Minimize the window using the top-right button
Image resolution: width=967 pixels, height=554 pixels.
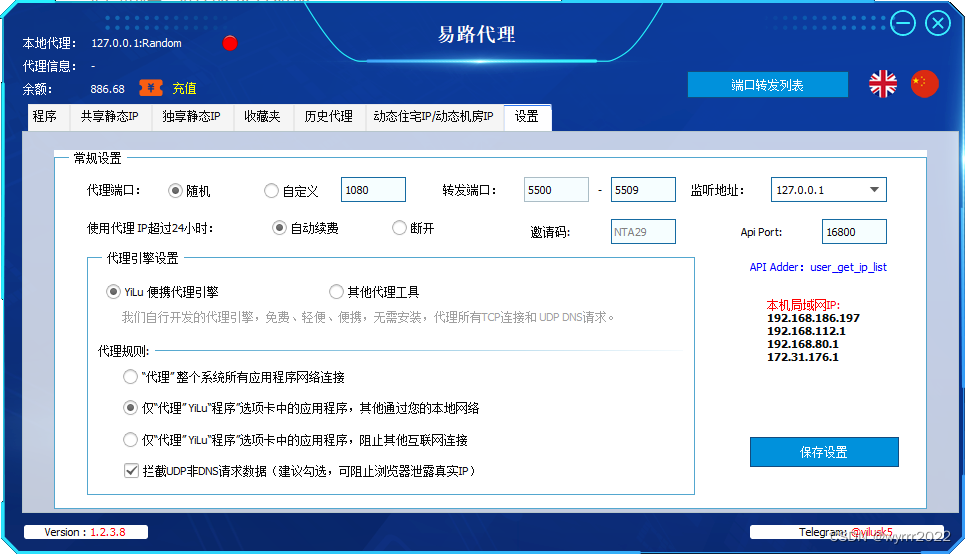[x=903, y=24]
